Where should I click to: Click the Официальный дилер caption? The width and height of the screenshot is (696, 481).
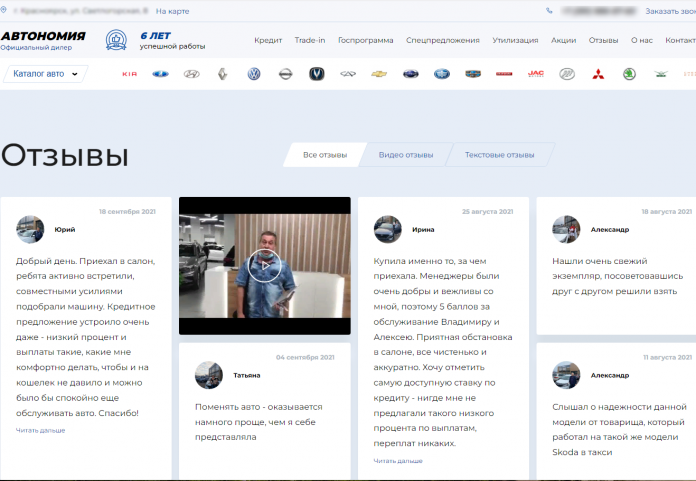click(x=36, y=47)
